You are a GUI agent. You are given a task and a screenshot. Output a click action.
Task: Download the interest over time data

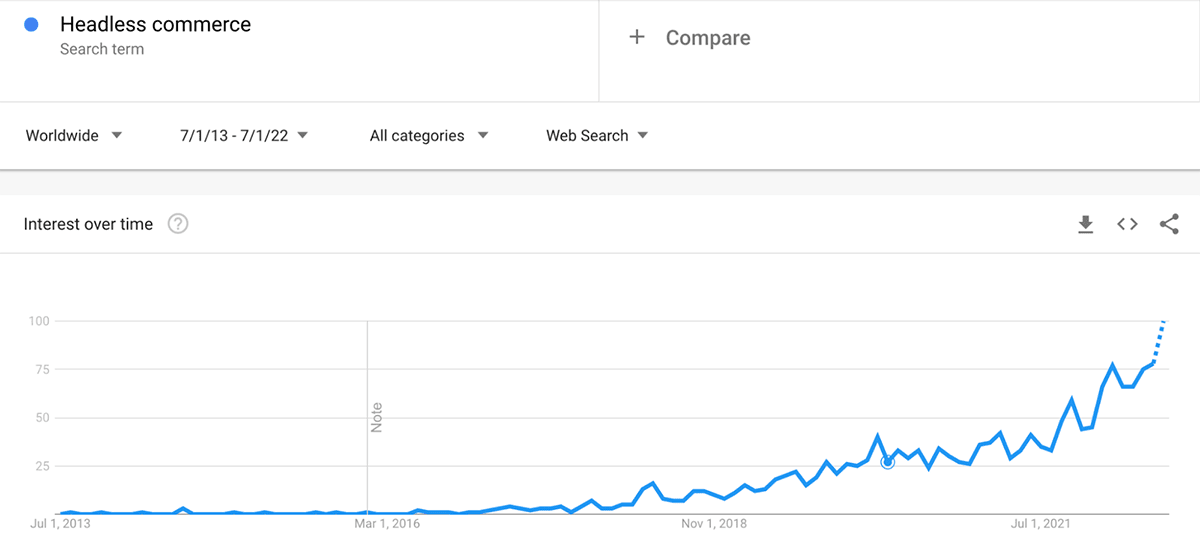(x=1085, y=225)
